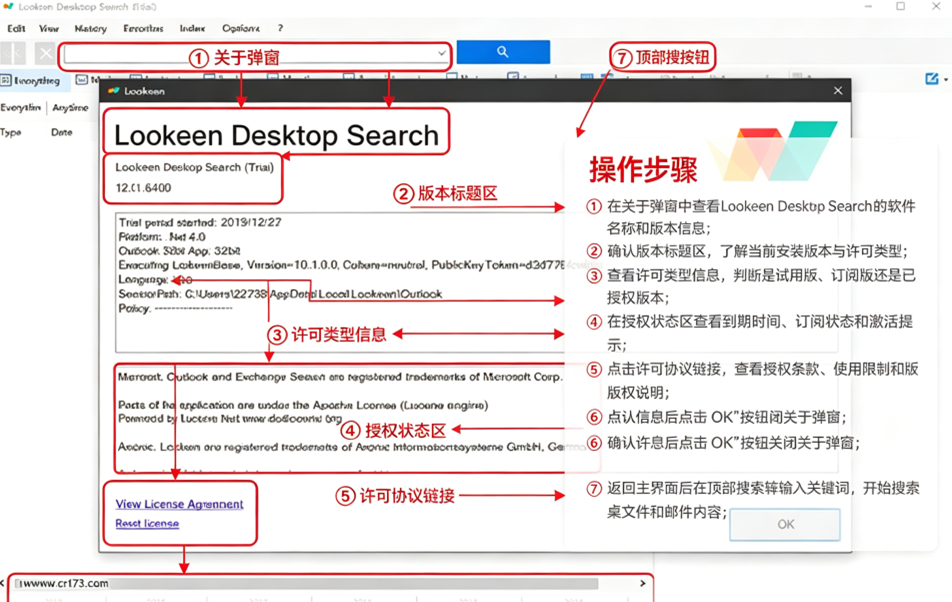The width and height of the screenshot is (952, 602).
Task: Click the OK button in the dialog
Action: click(x=785, y=524)
